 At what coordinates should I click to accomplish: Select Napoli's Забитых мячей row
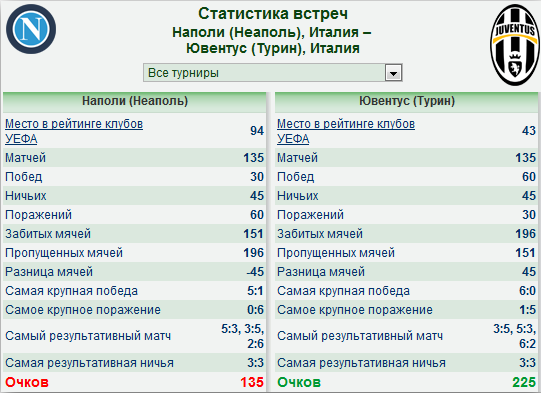[x=135, y=234]
